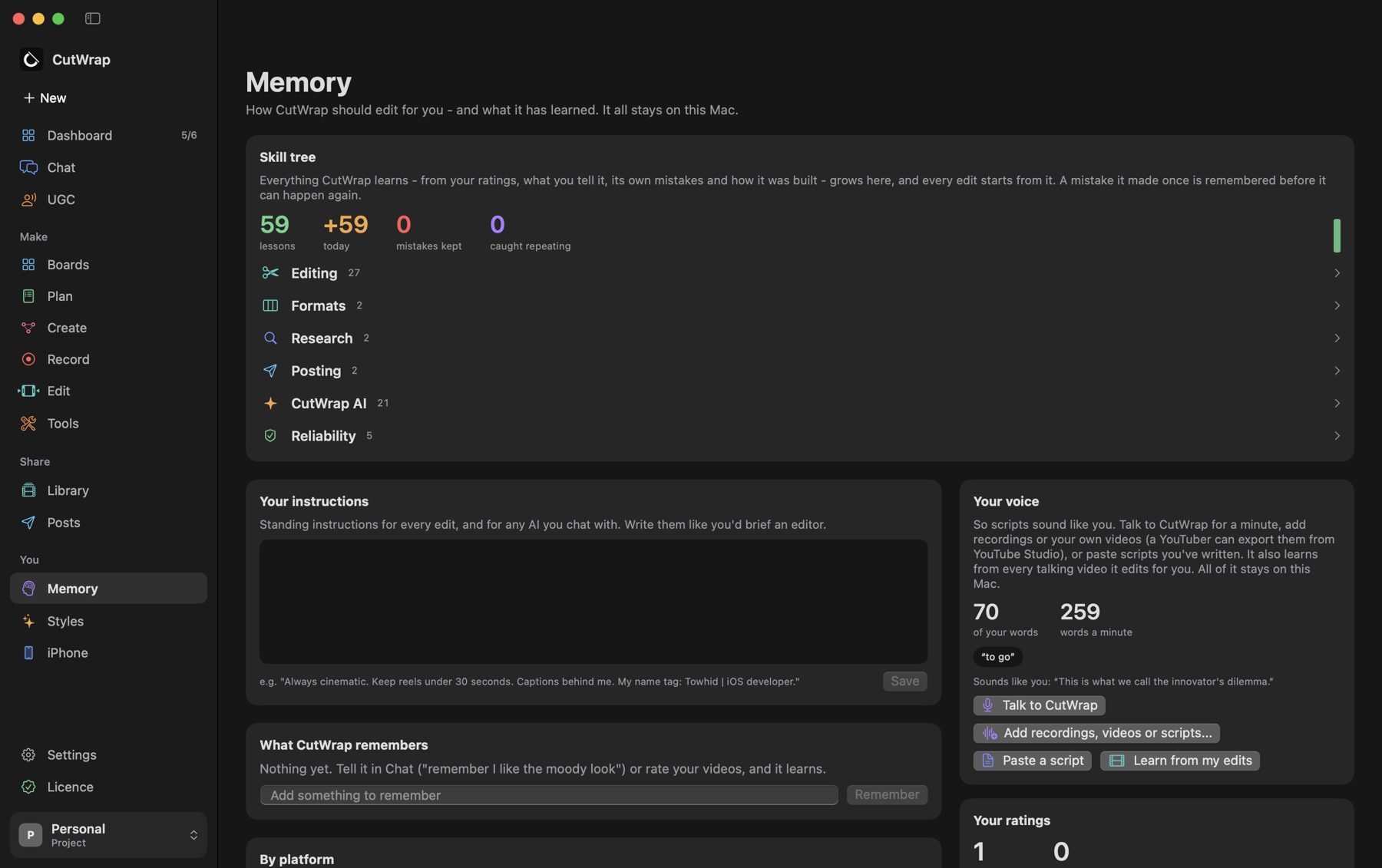The height and width of the screenshot is (868, 1382).
Task: Expand the Formats skill row chevron
Action: point(1337,305)
